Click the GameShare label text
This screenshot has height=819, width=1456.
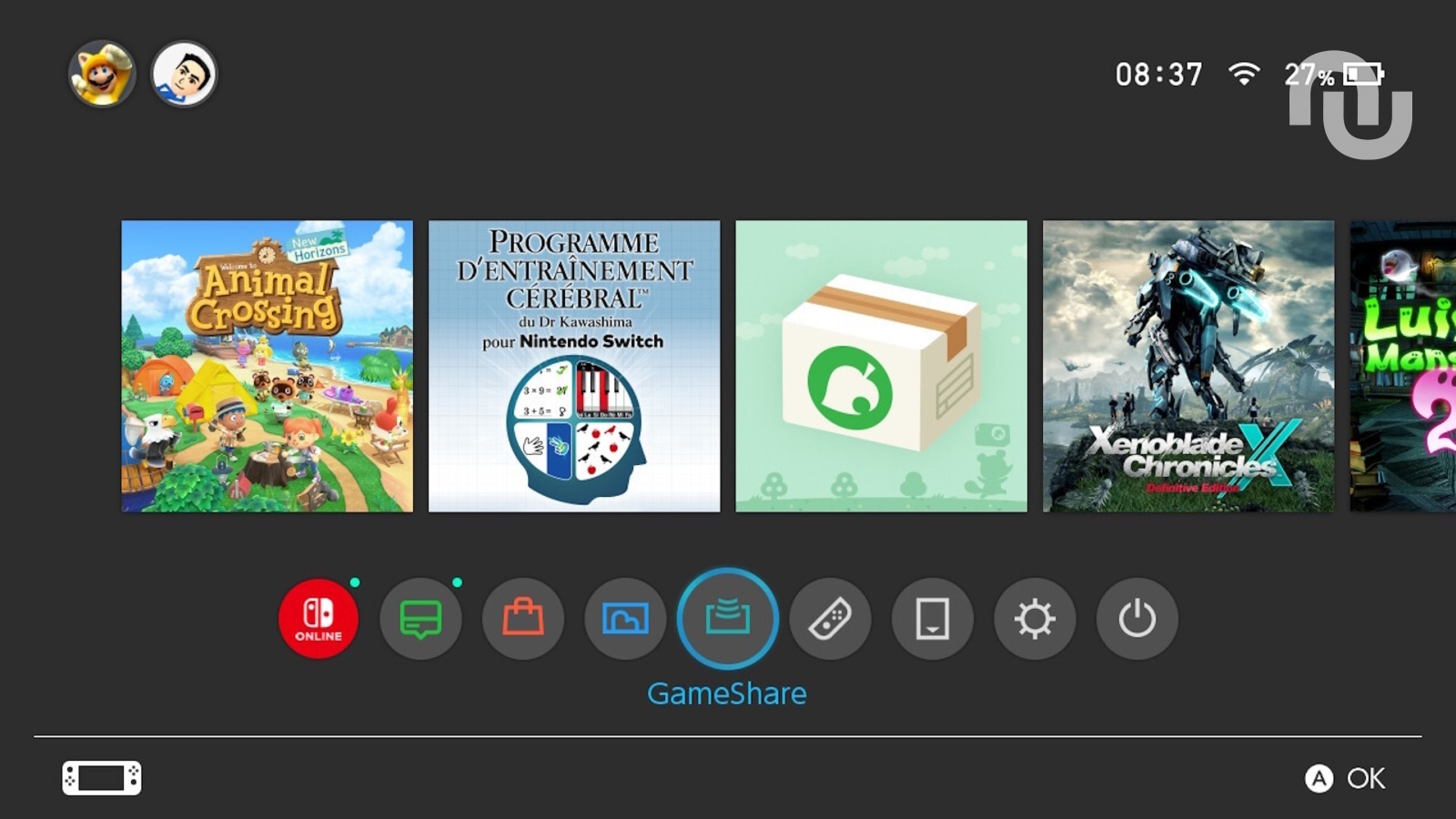727,693
